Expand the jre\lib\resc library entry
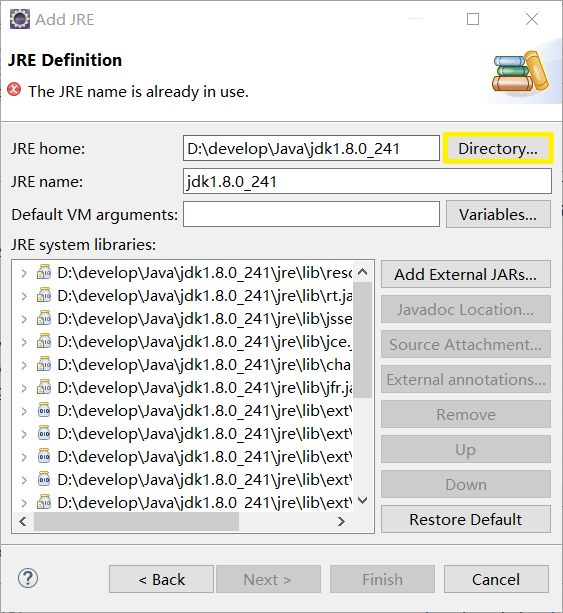563x613 pixels. coord(24,273)
